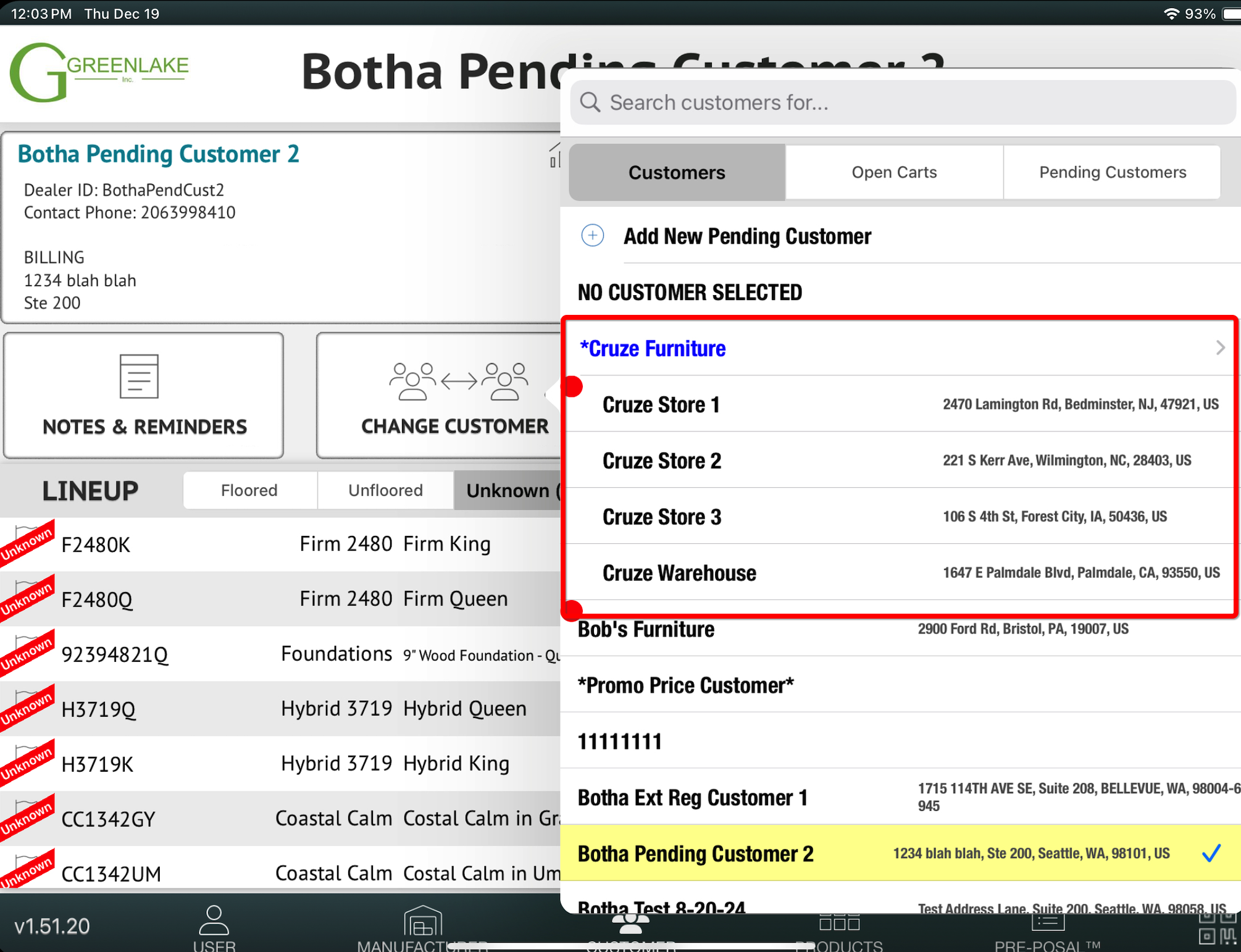Select the Unfloored lineup filter

pyautogui.click(x=385, y=491)
